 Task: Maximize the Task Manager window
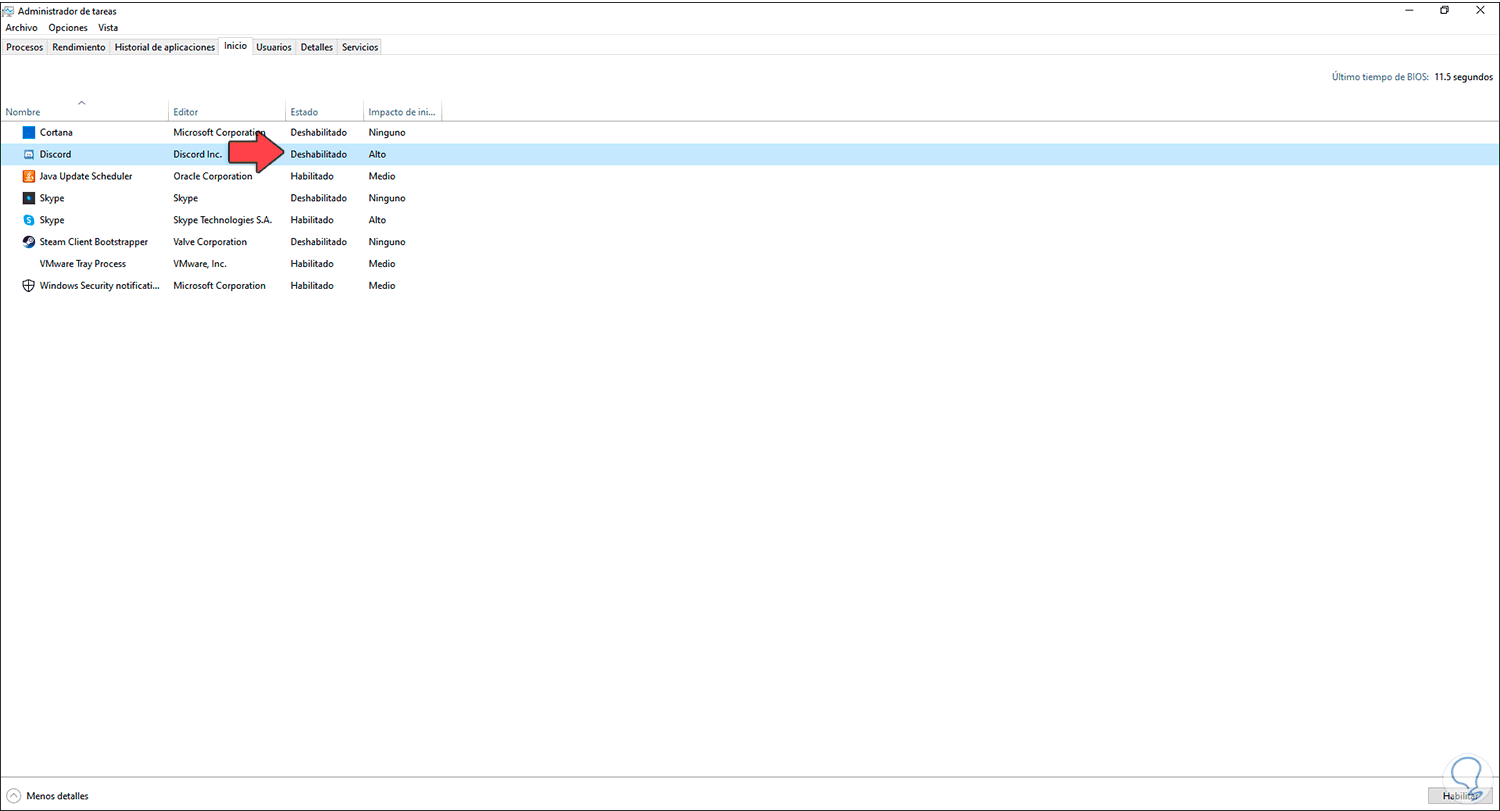(1445, 10)
